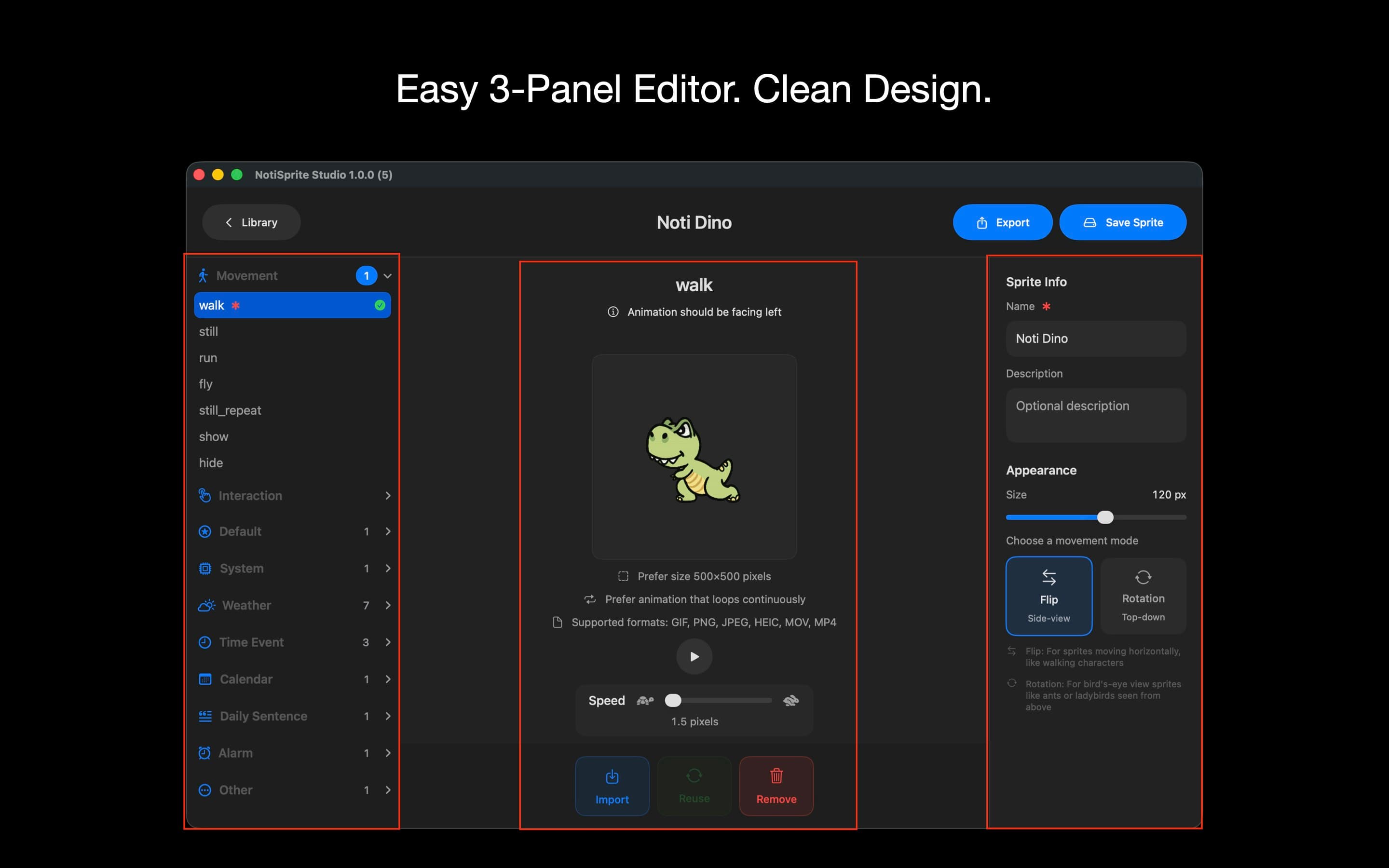The height and width of the screenshot is (868, 1389).
Task: Adjust the sprite Size slider
Action: [x=1105, y=516]
